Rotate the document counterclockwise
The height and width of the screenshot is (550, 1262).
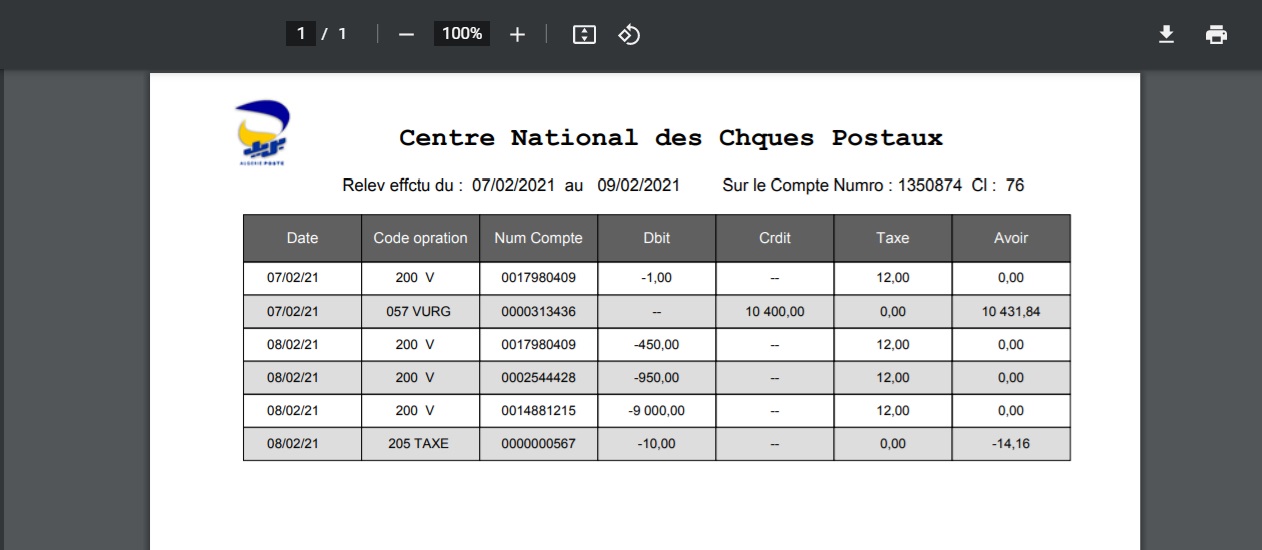(629, 34)
